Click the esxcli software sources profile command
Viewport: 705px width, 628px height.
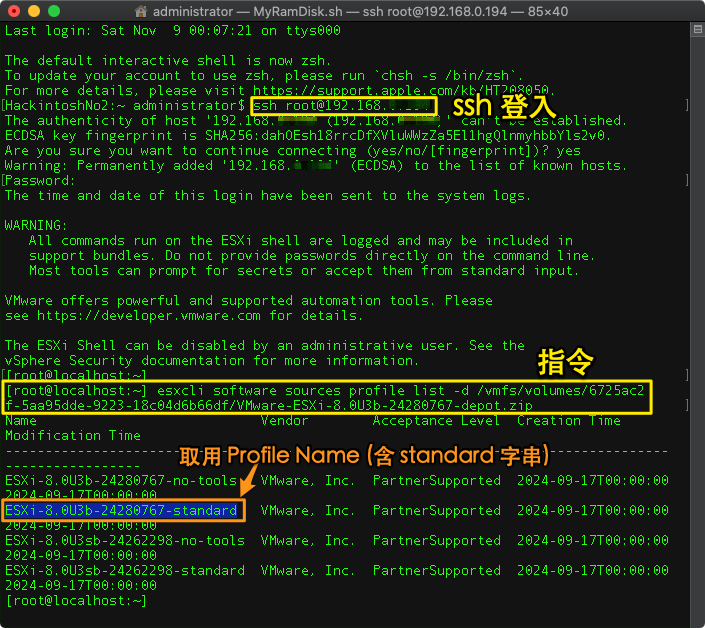coord(328,397)
